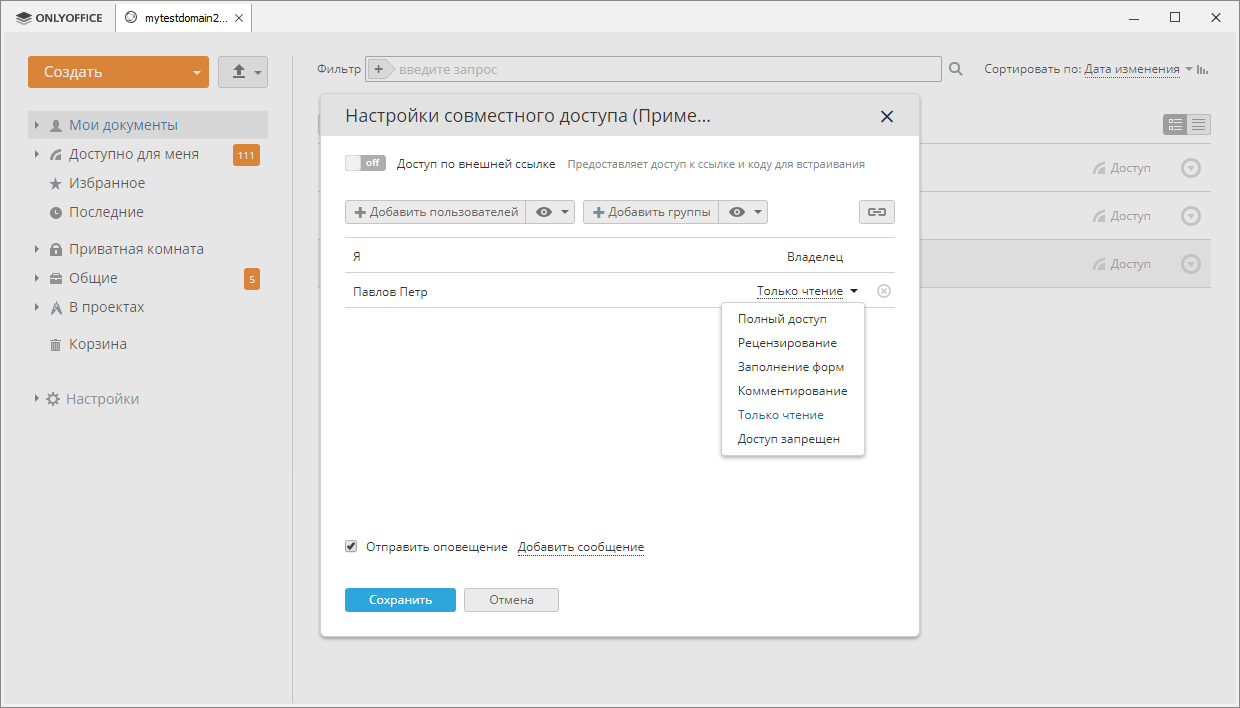The width and height of the screenshot is (1240, 708).
Task: Click the plus icon in the filter field
Action: 378,69
